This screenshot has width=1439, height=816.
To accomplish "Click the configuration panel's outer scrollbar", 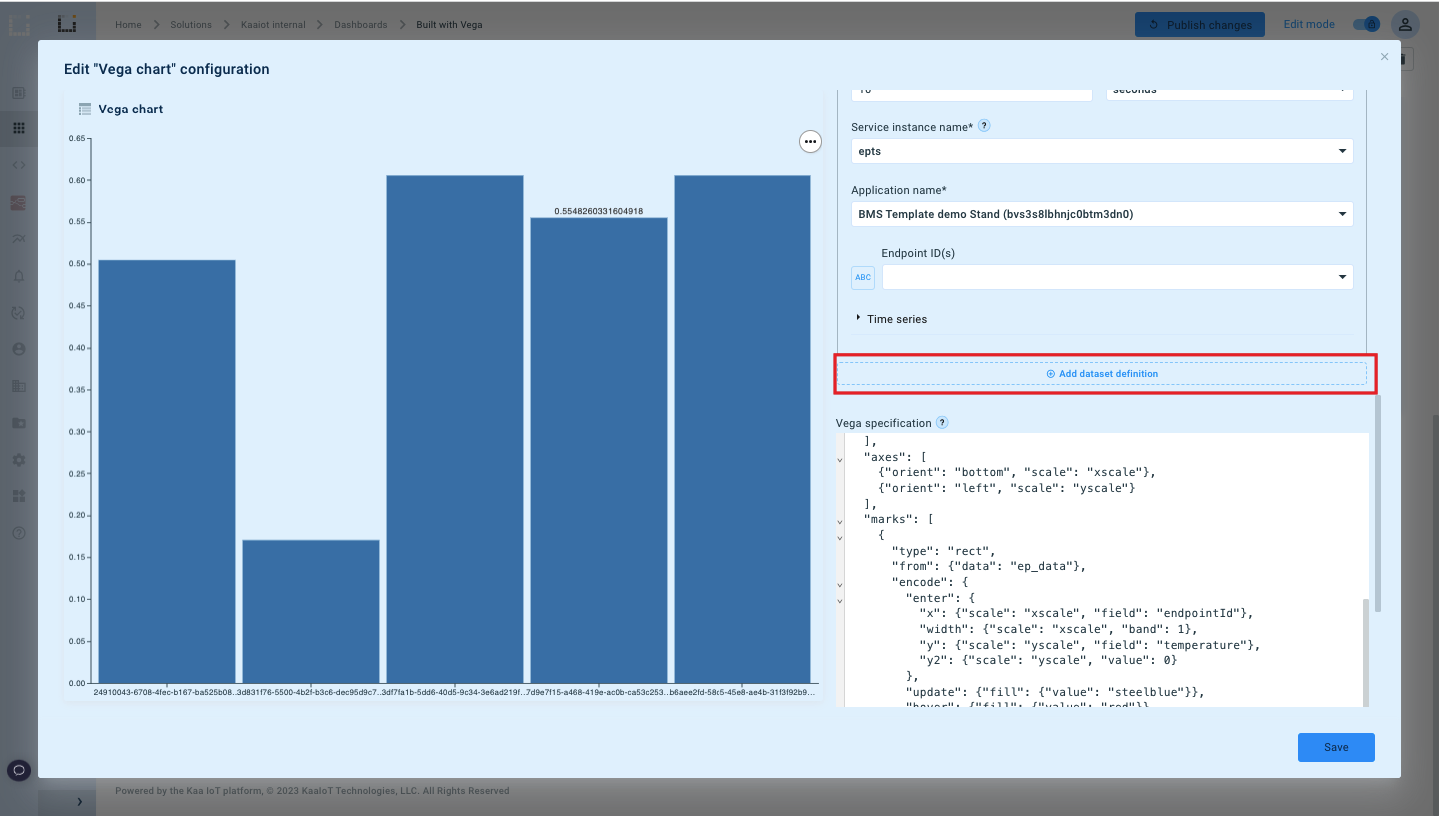I will 1378,503.
